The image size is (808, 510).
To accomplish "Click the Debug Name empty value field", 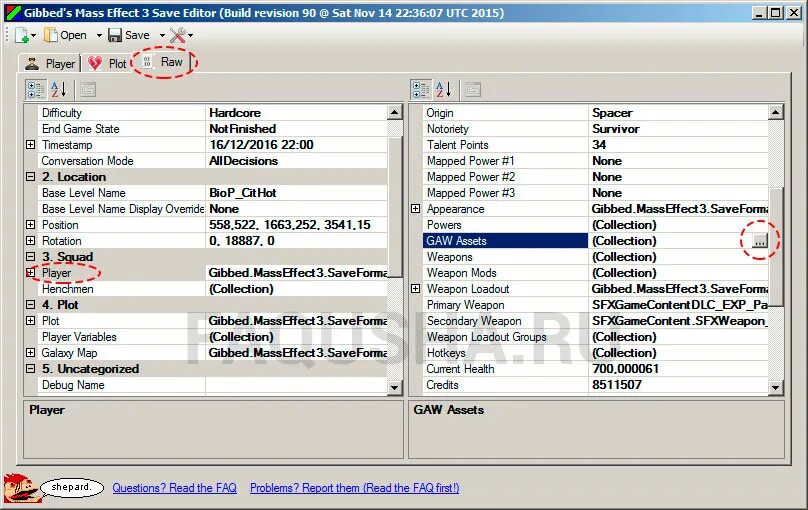I will pyautogui.click(x=296, y=385).
